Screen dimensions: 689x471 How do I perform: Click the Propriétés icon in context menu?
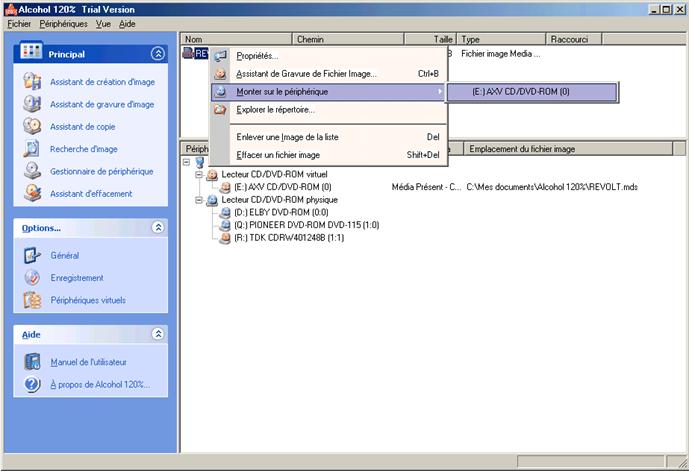pos(220,56)
